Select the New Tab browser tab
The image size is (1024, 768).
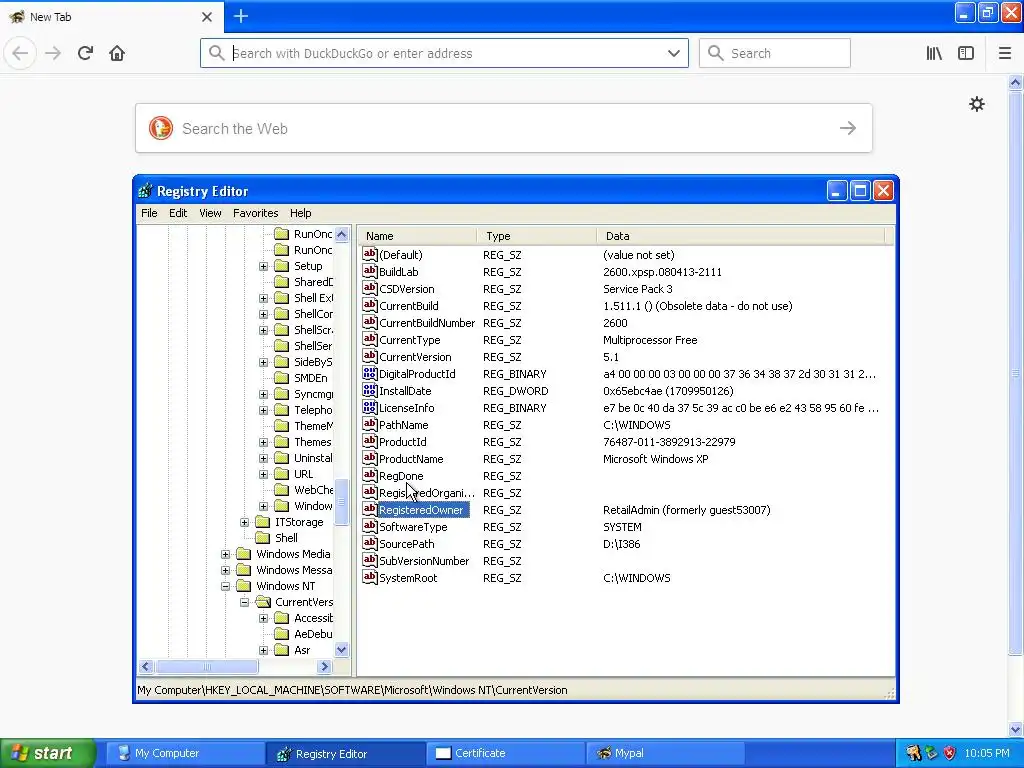[111, 17]
